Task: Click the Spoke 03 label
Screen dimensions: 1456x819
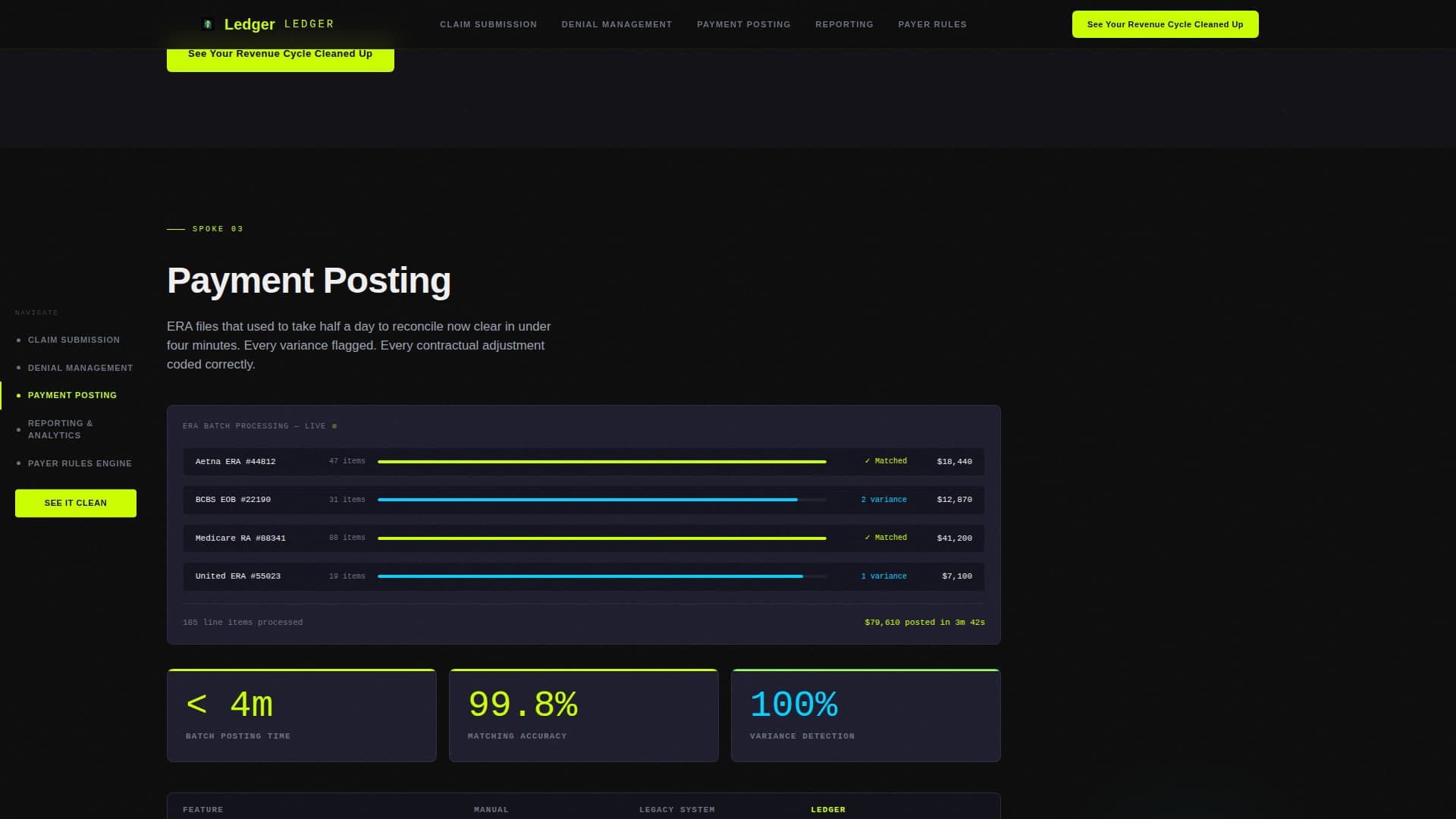Action: click(x=218, y=229)
